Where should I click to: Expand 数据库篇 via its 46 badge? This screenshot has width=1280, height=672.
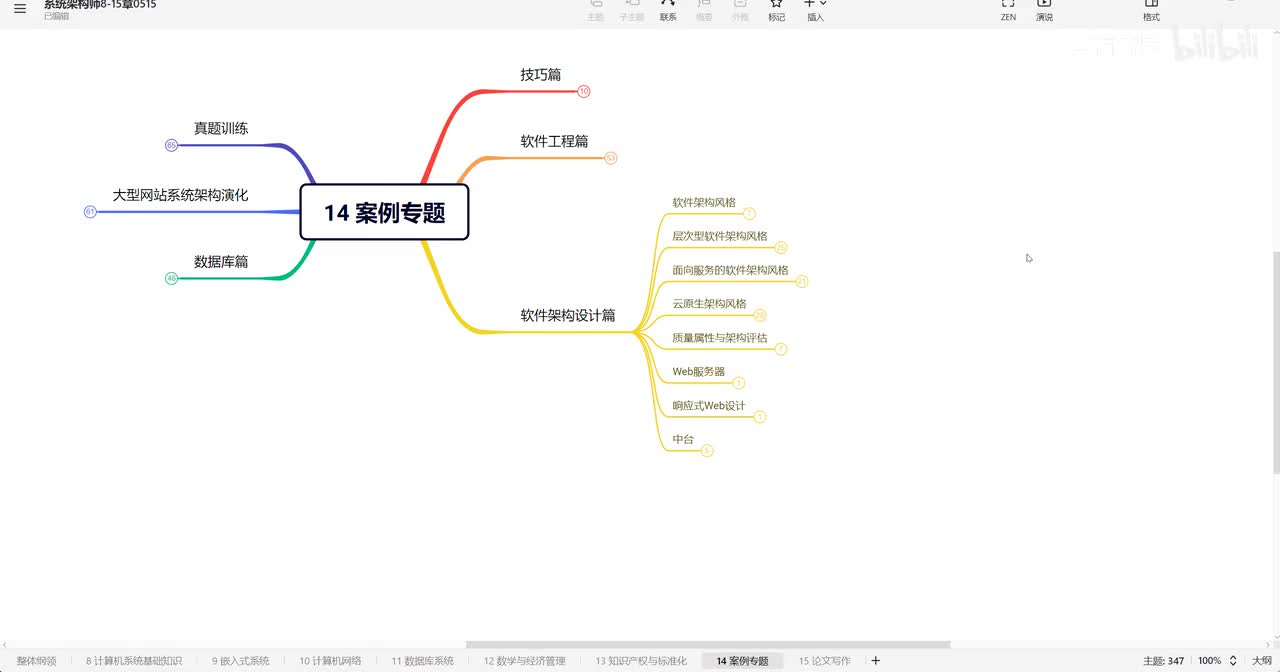[x=171, y=278]
